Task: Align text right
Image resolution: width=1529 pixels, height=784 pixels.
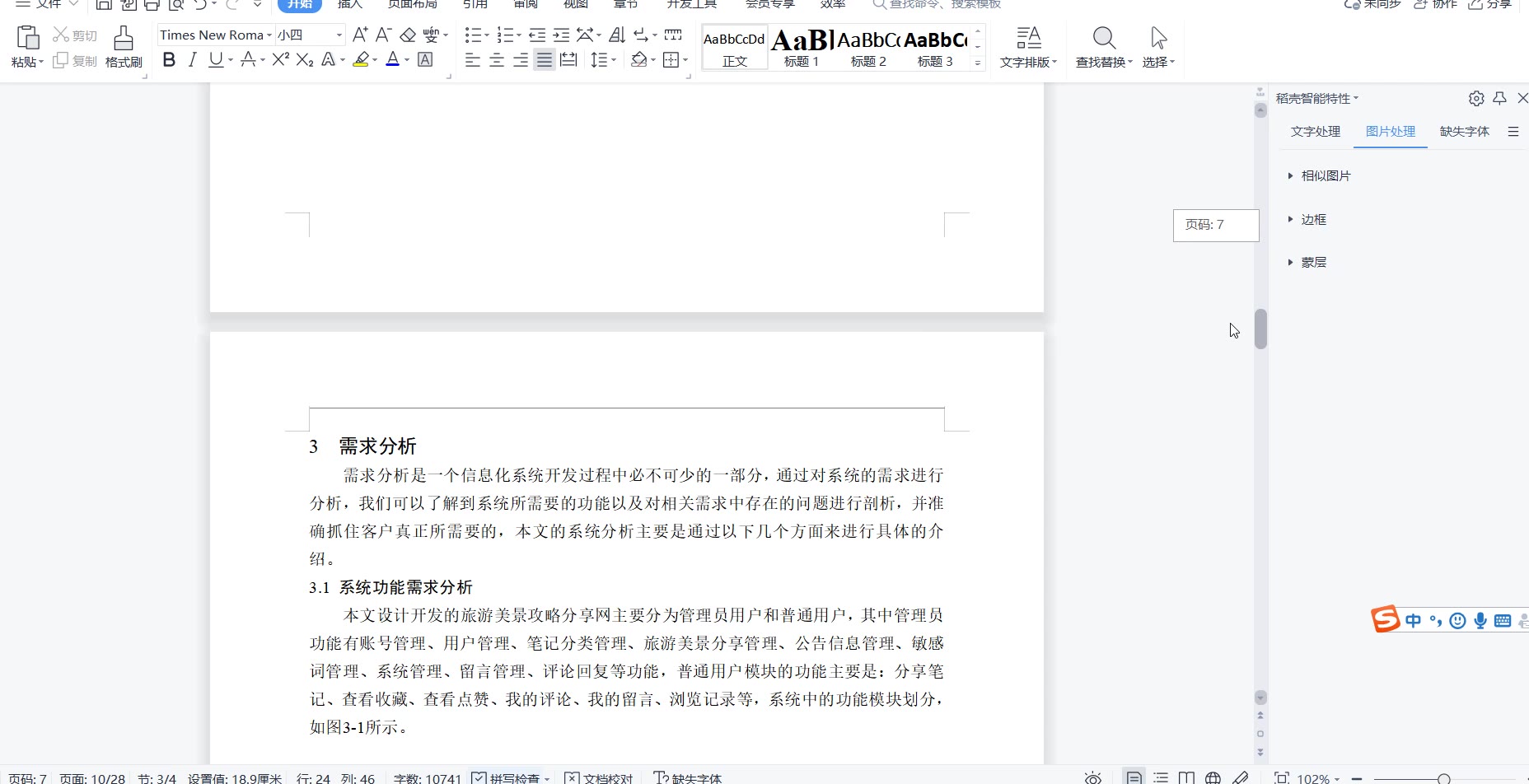Action: 521,59
